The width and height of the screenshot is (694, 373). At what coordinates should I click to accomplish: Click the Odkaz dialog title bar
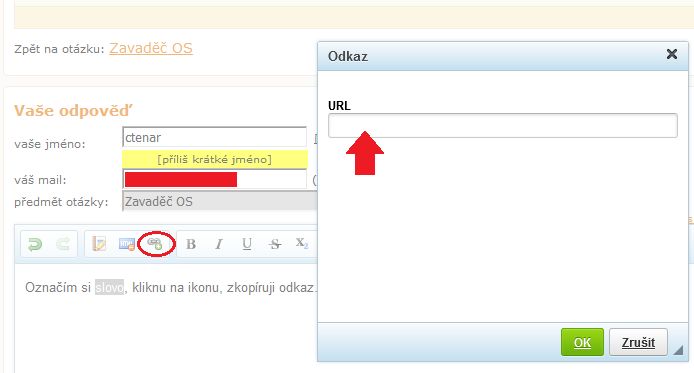pyautogui.click(x=503, y=56)
